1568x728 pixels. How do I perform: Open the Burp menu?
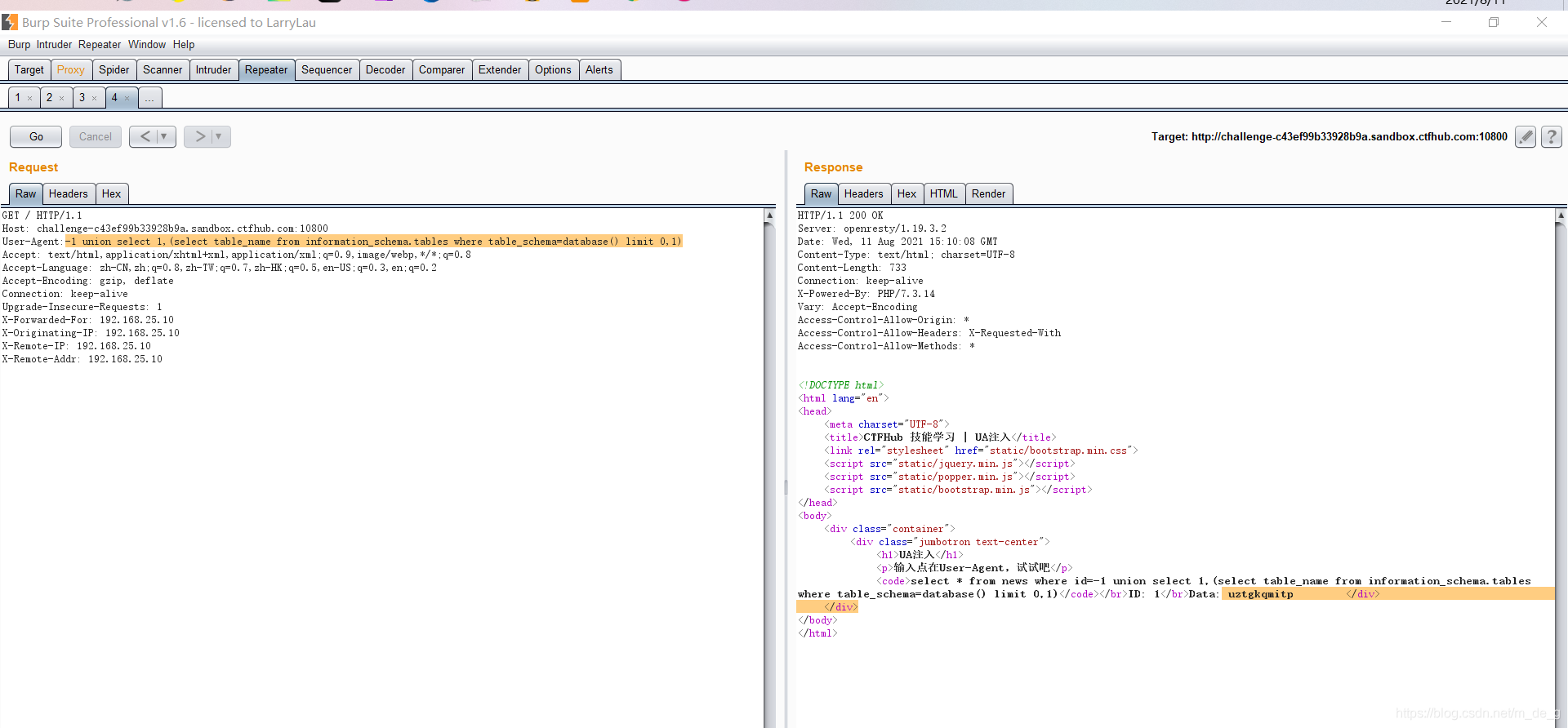(19, 45)
